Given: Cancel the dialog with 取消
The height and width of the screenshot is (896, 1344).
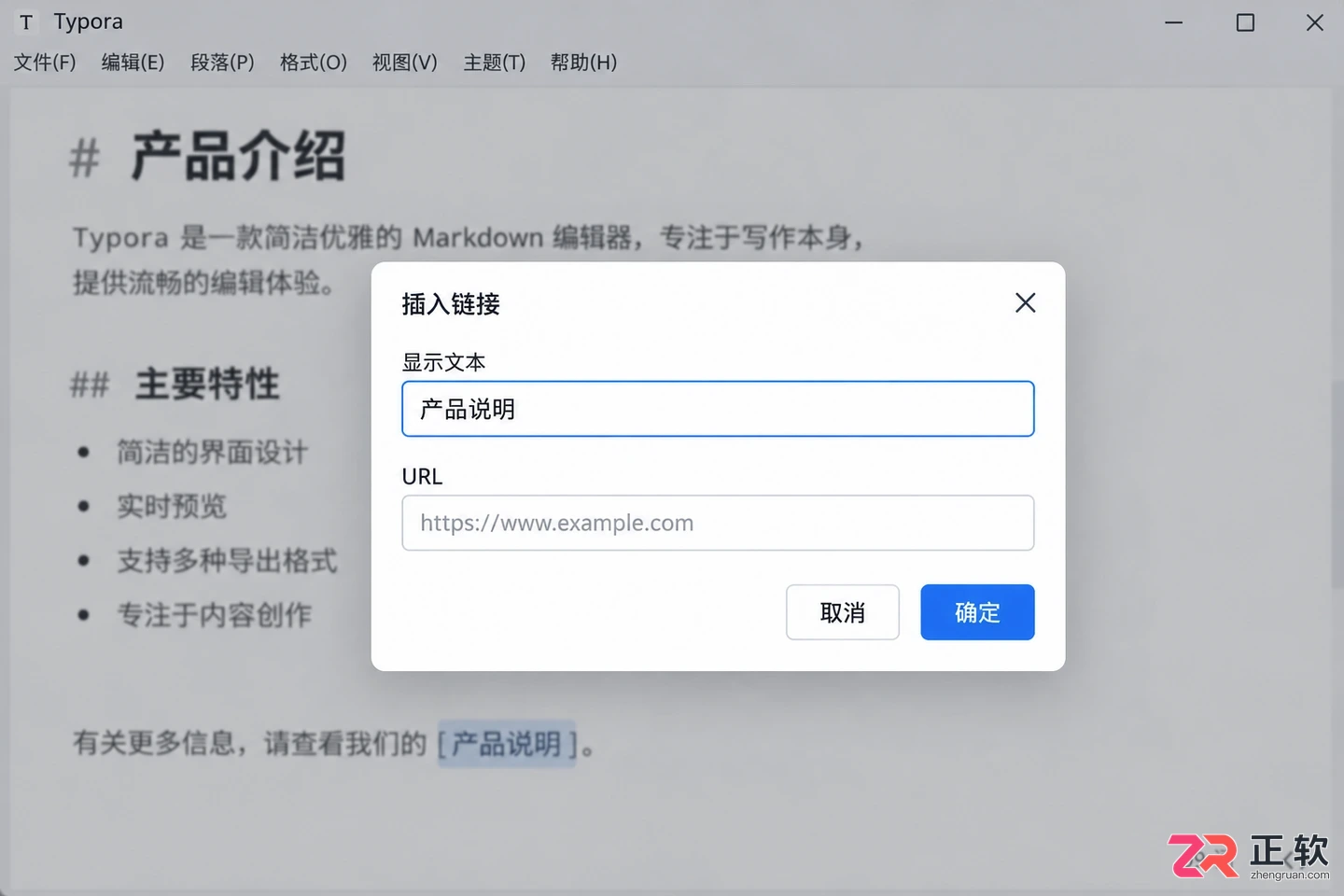Looking at the screenshot, I should point(843,612).
